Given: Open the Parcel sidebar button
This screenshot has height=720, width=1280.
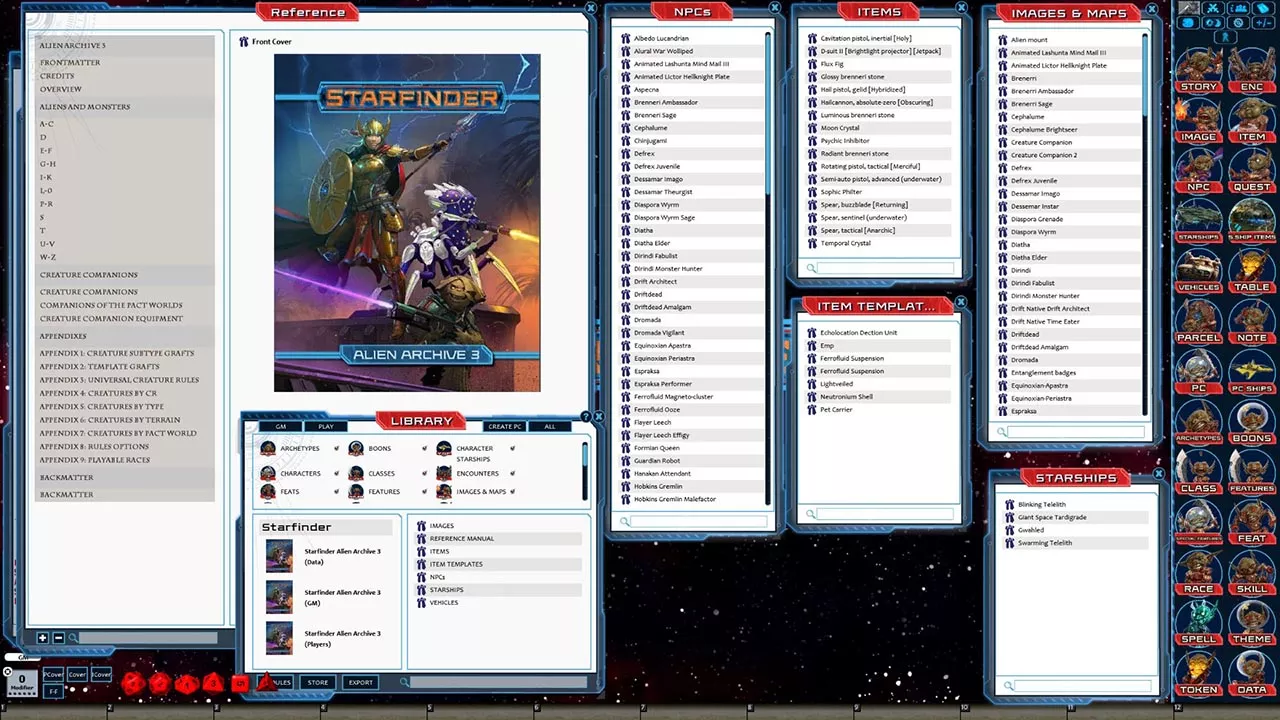Looking at the screenshot, I should (x=1199, y=321).
